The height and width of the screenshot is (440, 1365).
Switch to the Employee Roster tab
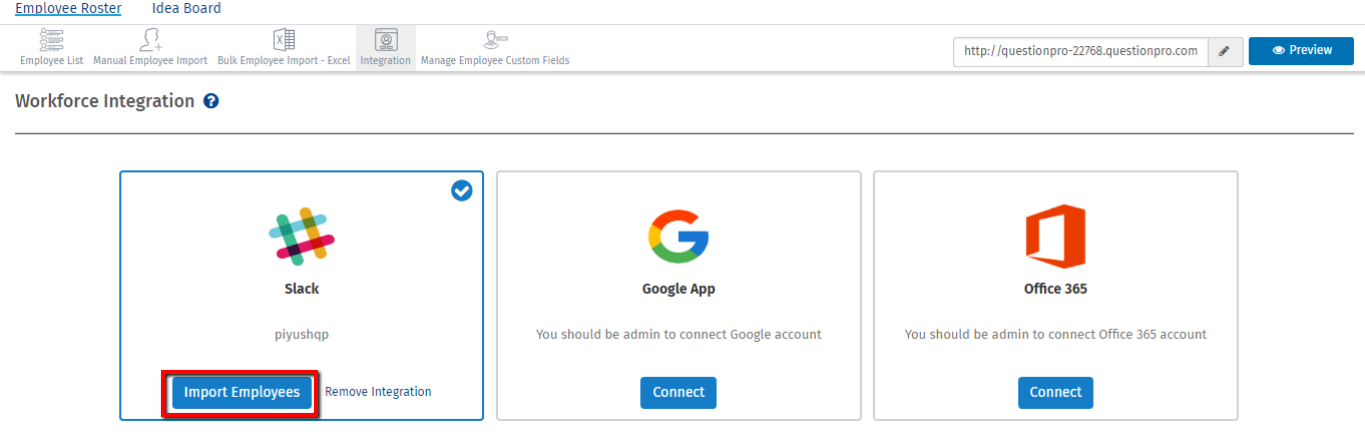click(68, 9)
